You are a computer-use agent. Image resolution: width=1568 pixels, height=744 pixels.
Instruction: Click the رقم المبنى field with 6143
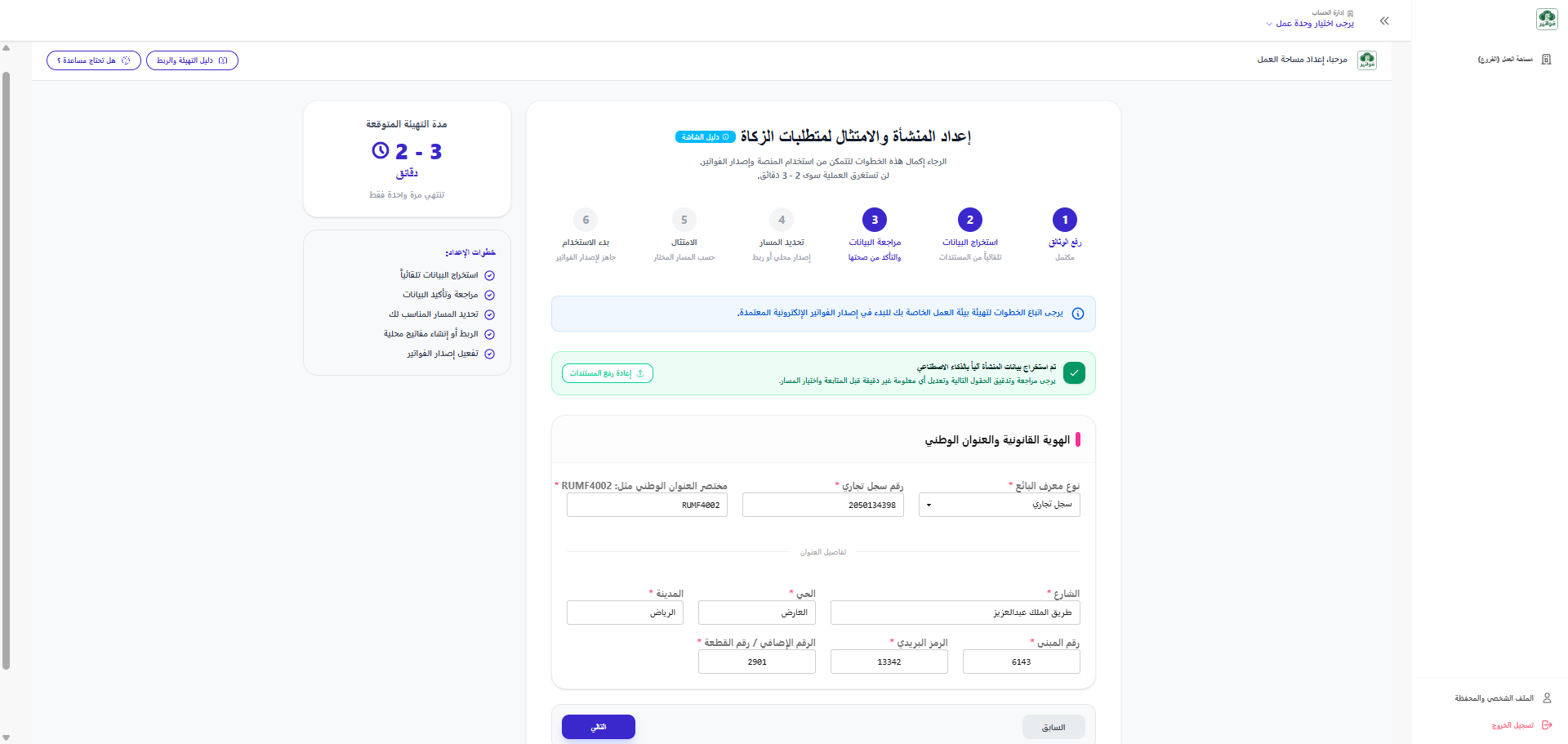click(1022, 662)
